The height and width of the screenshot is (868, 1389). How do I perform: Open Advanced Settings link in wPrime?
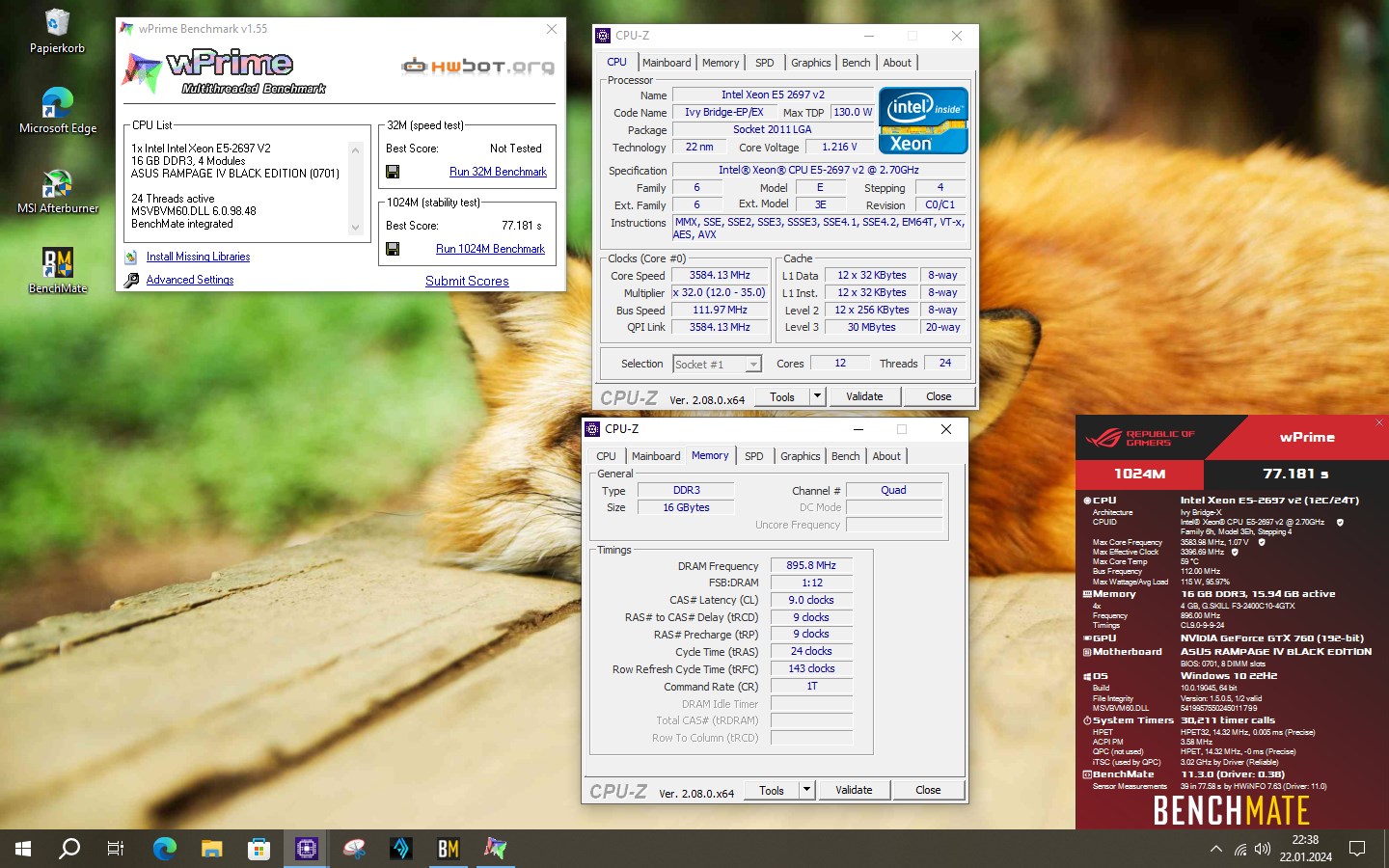pyautogui.click(x=190, y=280)
